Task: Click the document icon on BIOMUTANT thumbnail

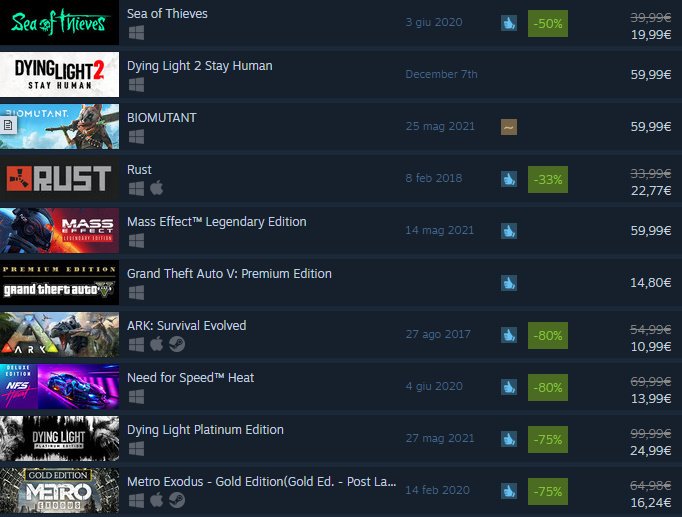Action: pos(8,126)
